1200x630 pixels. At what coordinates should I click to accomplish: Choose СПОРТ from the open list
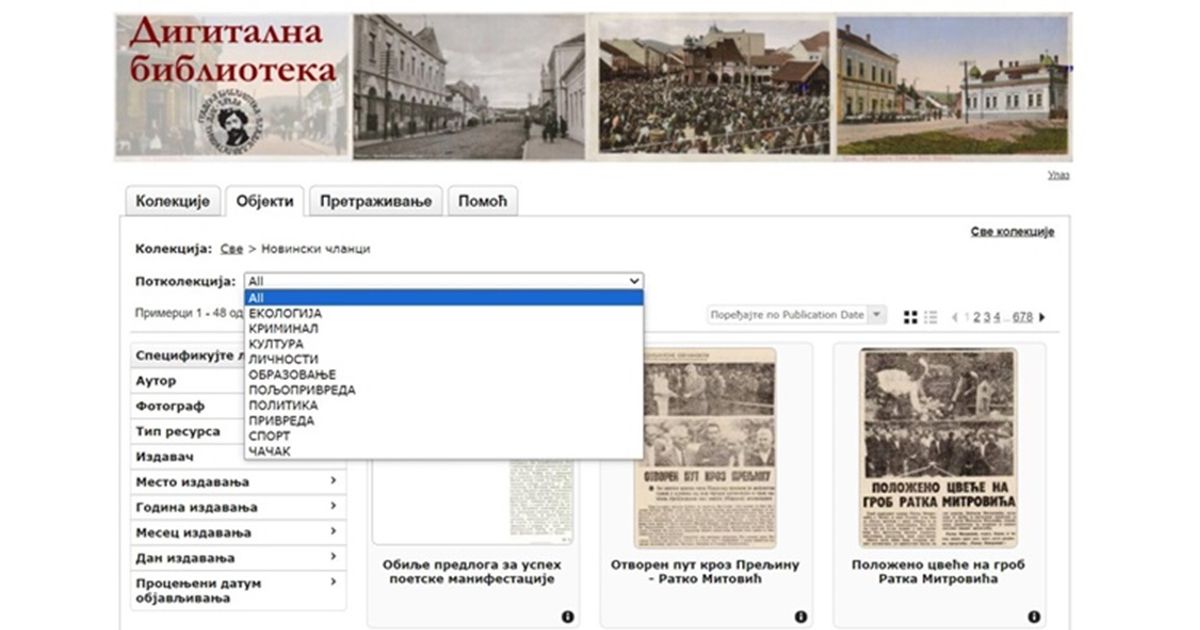pyautogui.click(x=270, y=436)
